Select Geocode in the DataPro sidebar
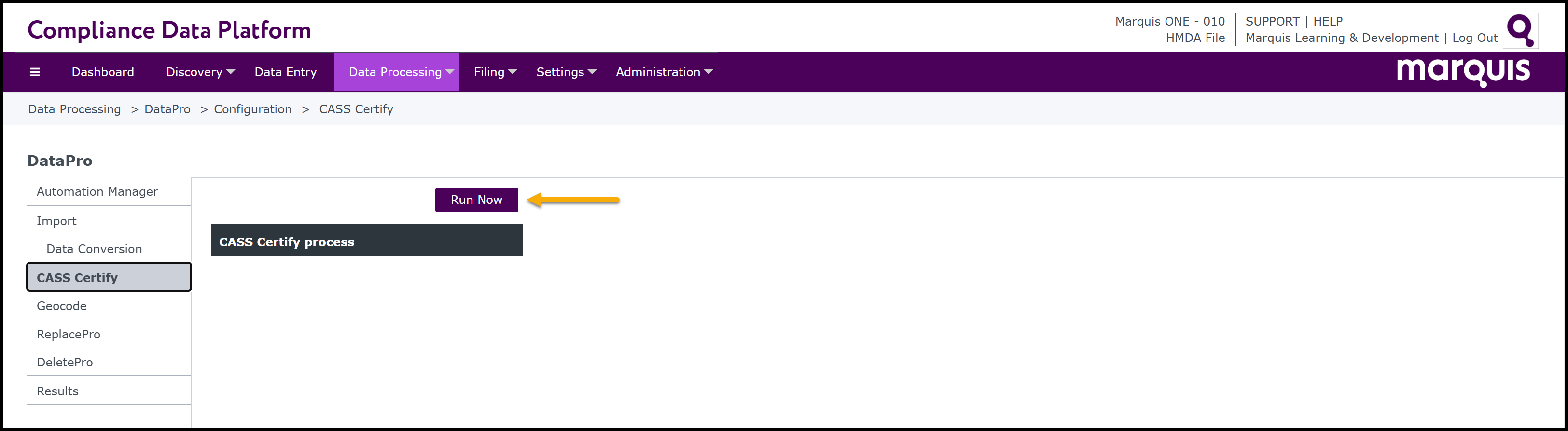Viewport: 1568px width, 431px height. click(61, 306)
